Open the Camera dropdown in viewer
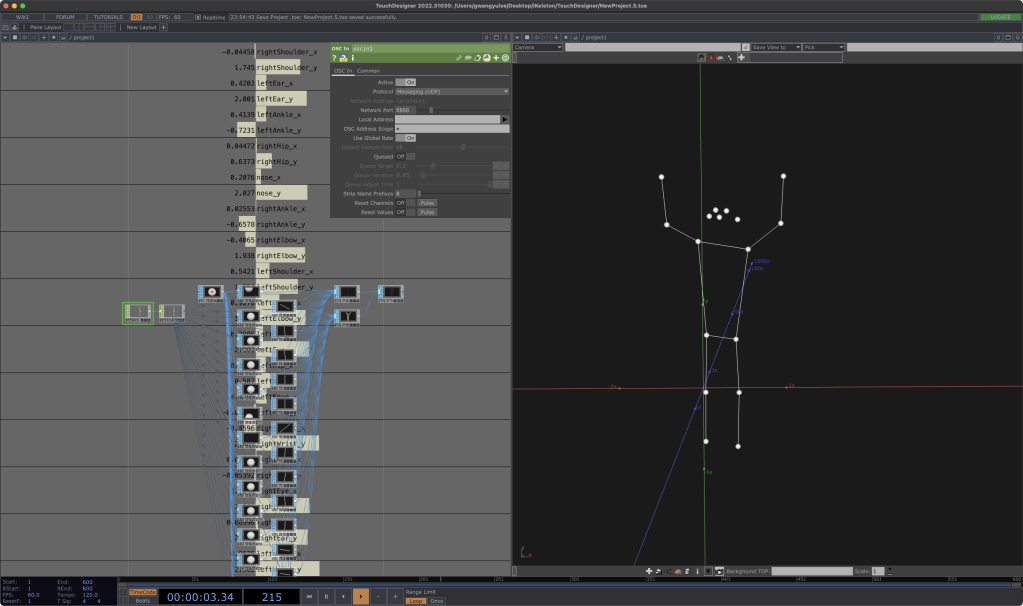The height and width of the screenshot is (606, 1023). tap(538, 47)
